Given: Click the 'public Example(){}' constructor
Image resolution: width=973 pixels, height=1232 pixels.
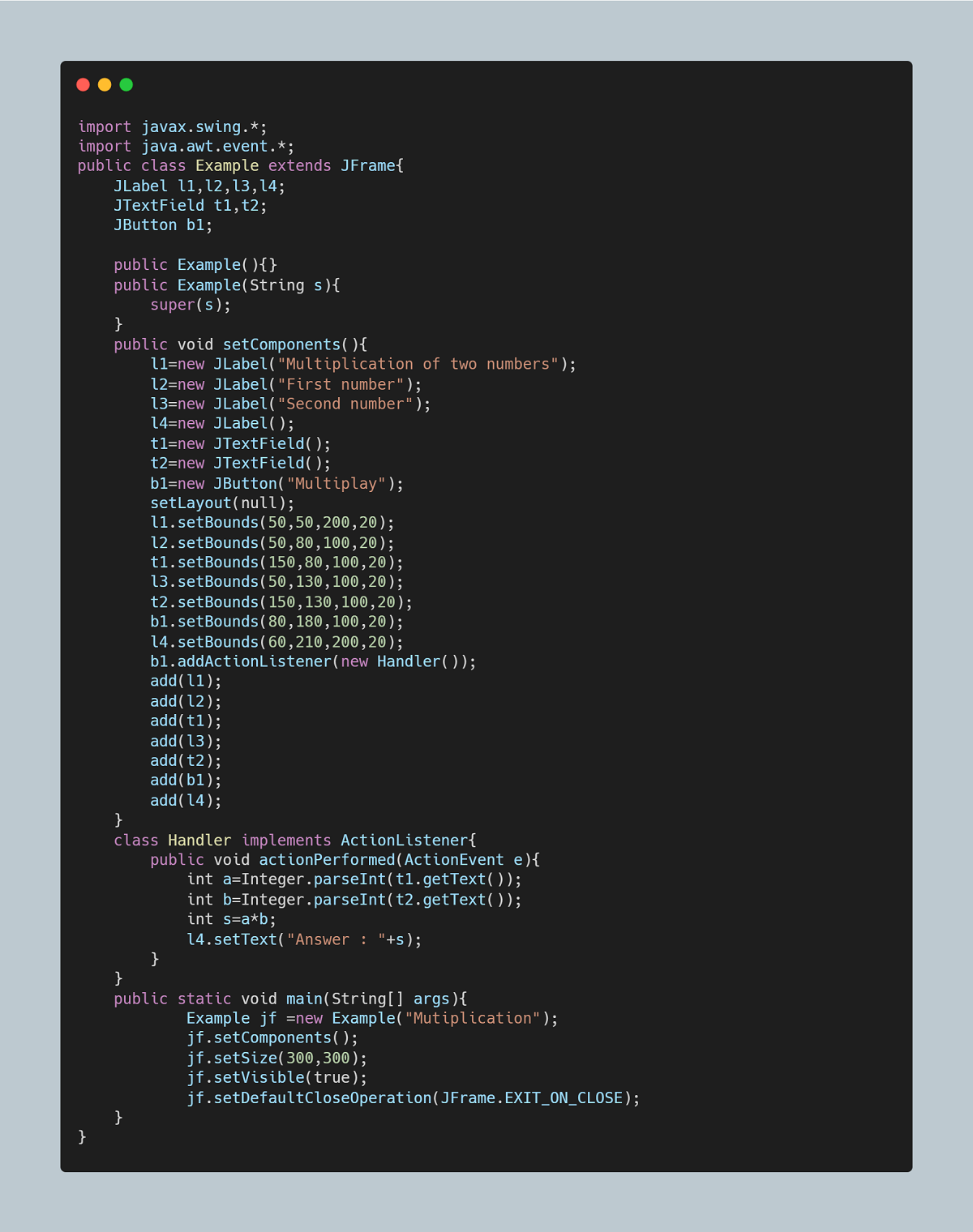Looking at the screenshot, I should [195, 265].
